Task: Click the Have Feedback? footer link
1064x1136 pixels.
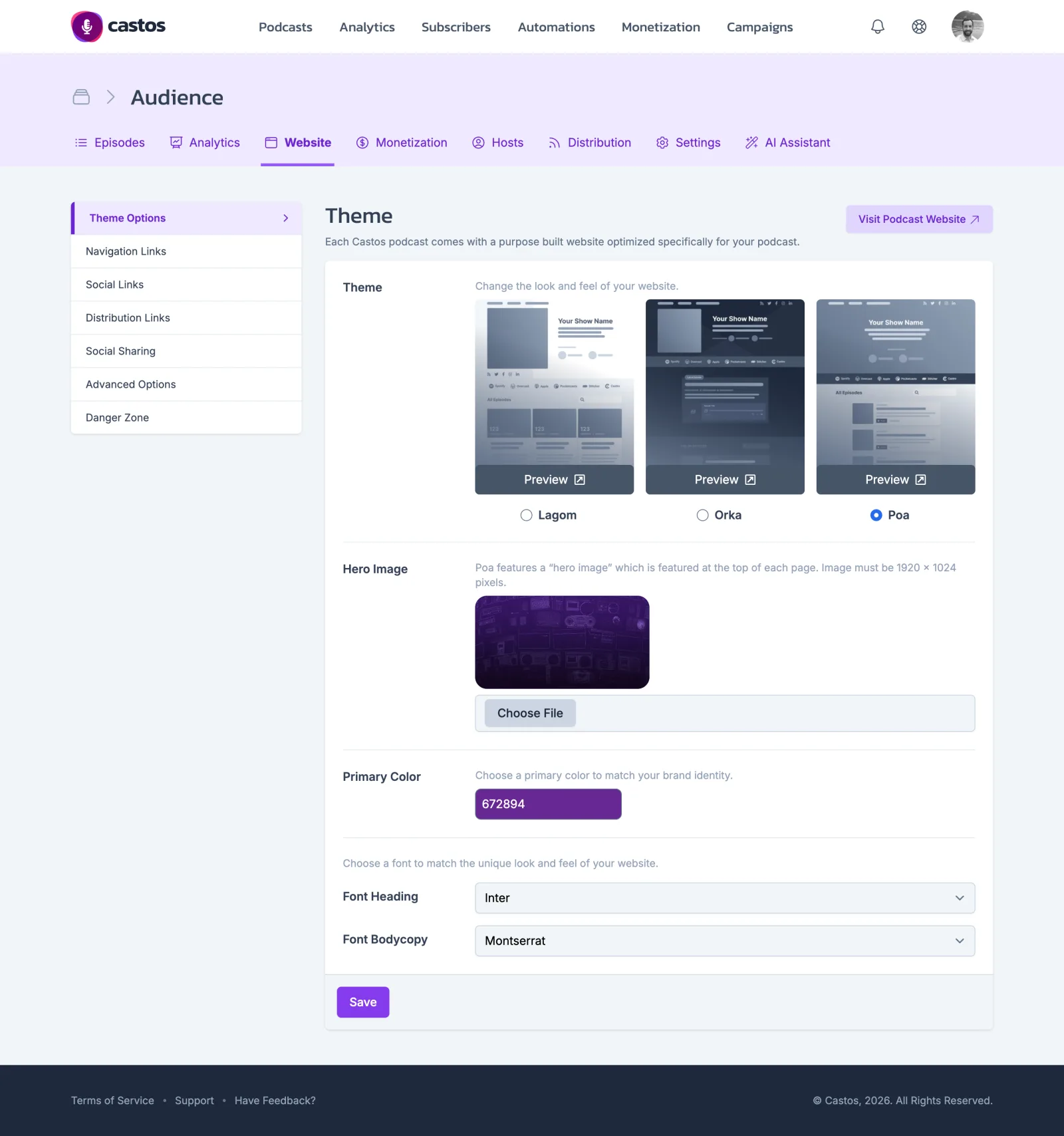Action: point(275,1101)
